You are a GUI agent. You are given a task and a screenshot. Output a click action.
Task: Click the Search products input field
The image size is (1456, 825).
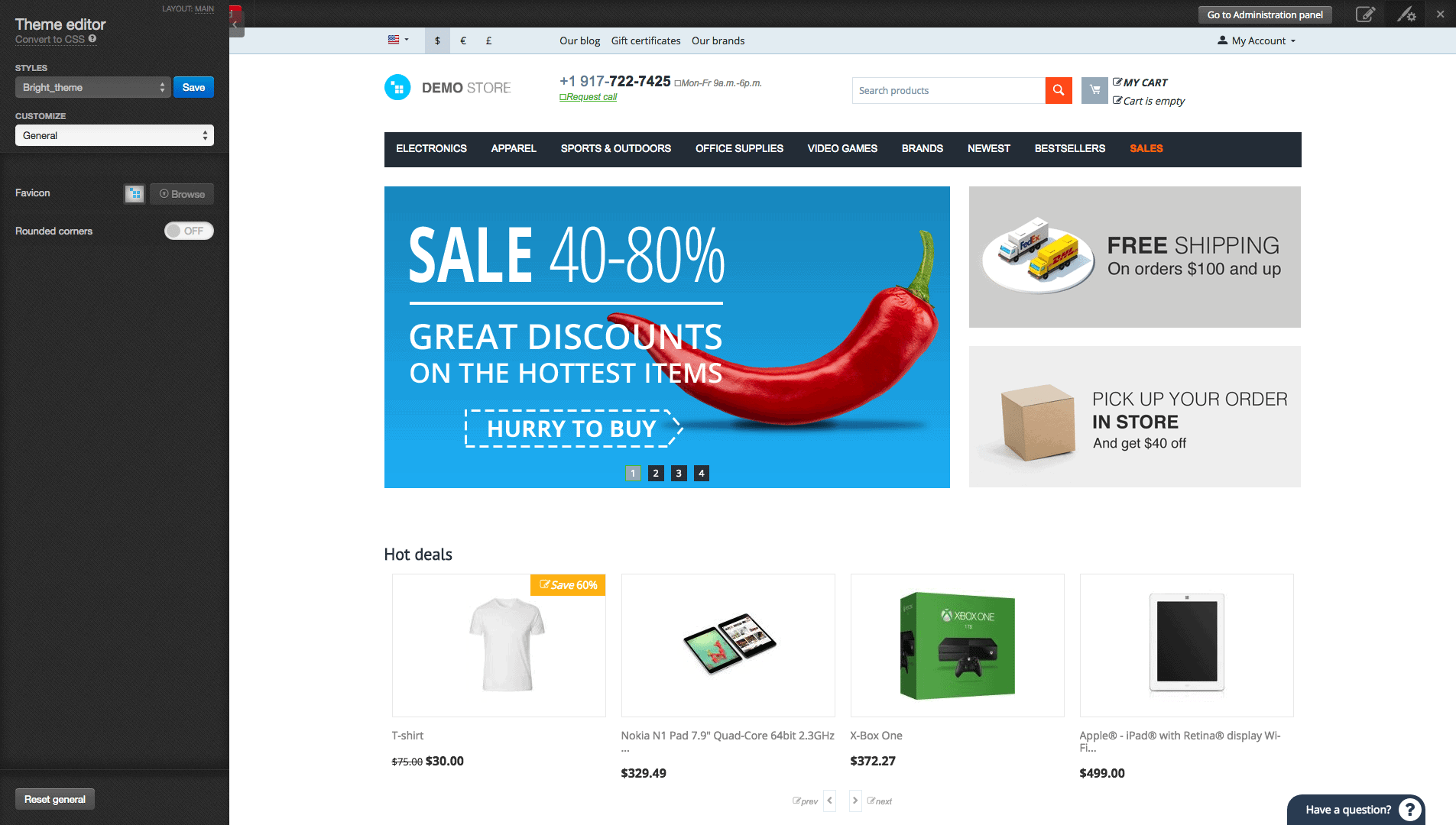(x=949, y=90)
